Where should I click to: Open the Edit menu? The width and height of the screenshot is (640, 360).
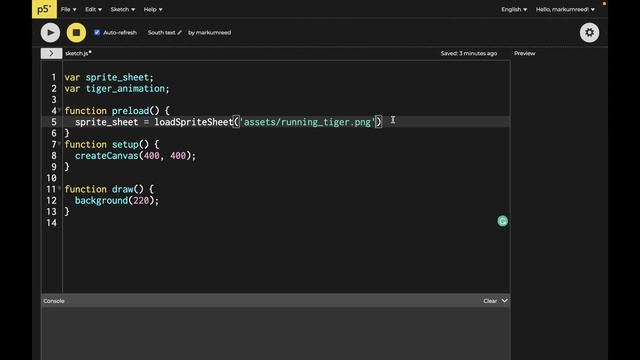93,9
